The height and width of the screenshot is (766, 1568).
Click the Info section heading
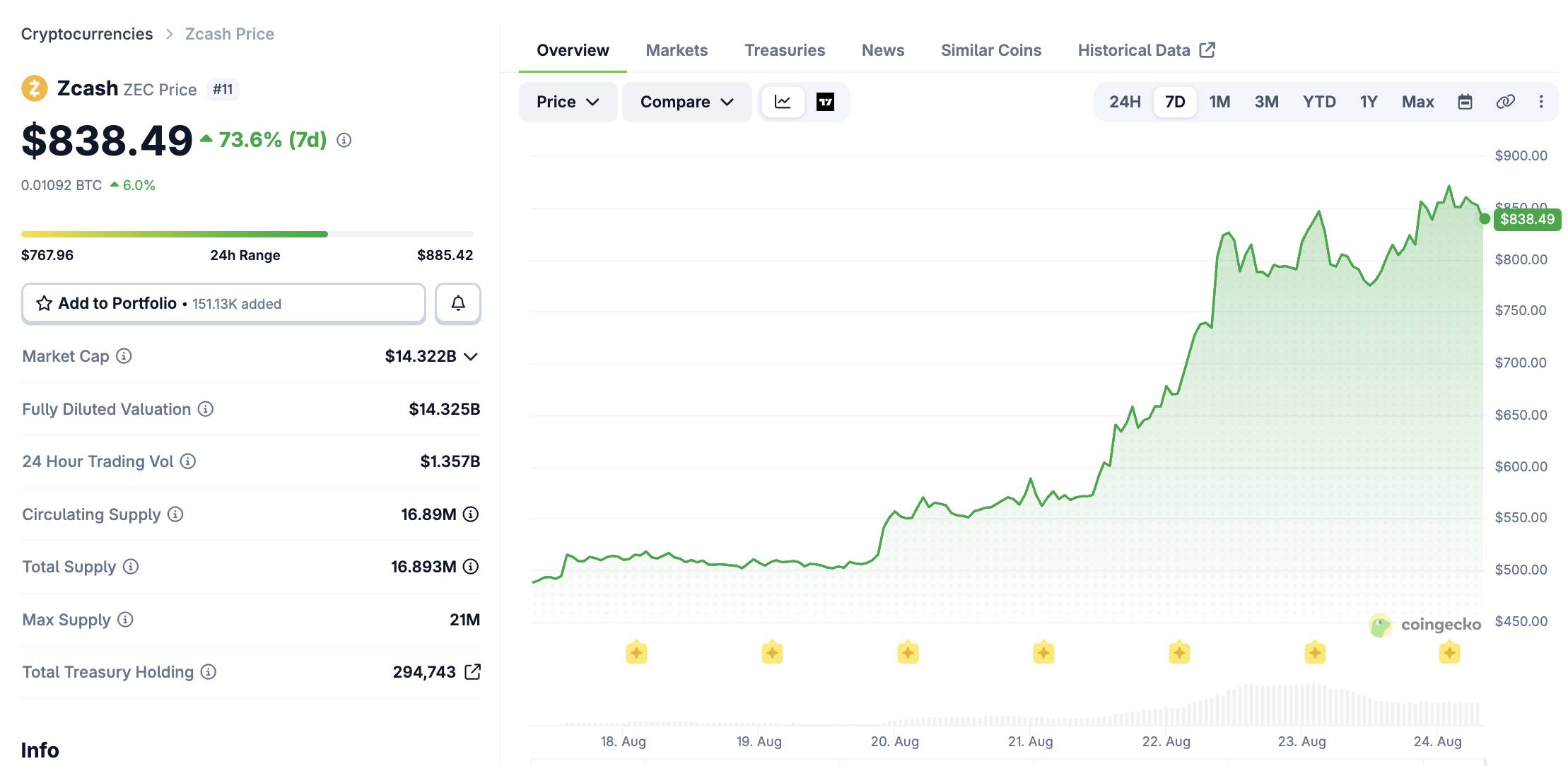tap(40, 750)
